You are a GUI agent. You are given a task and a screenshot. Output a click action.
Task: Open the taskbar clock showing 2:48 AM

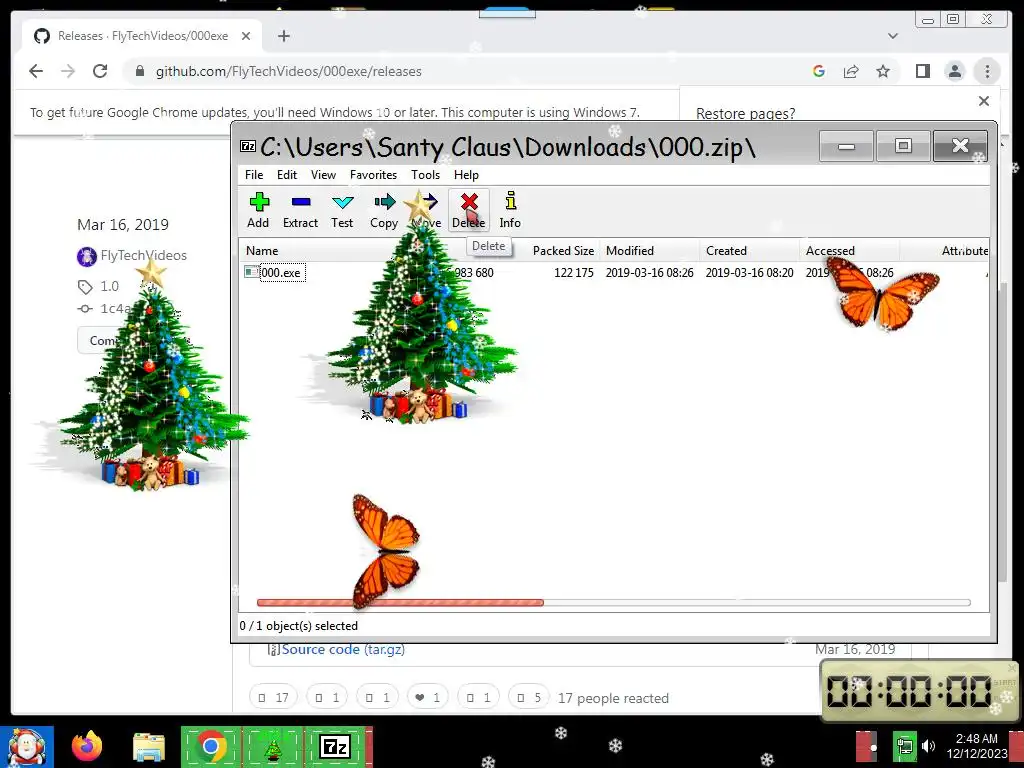coord(977,746)
